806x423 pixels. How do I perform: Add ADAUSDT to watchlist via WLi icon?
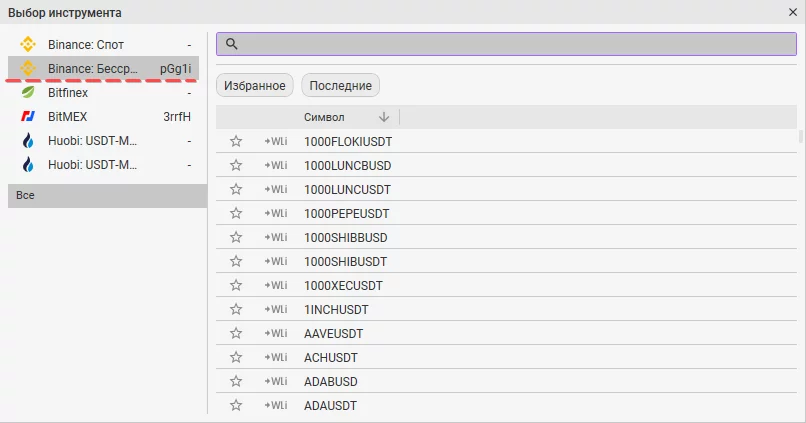point(276,405)
